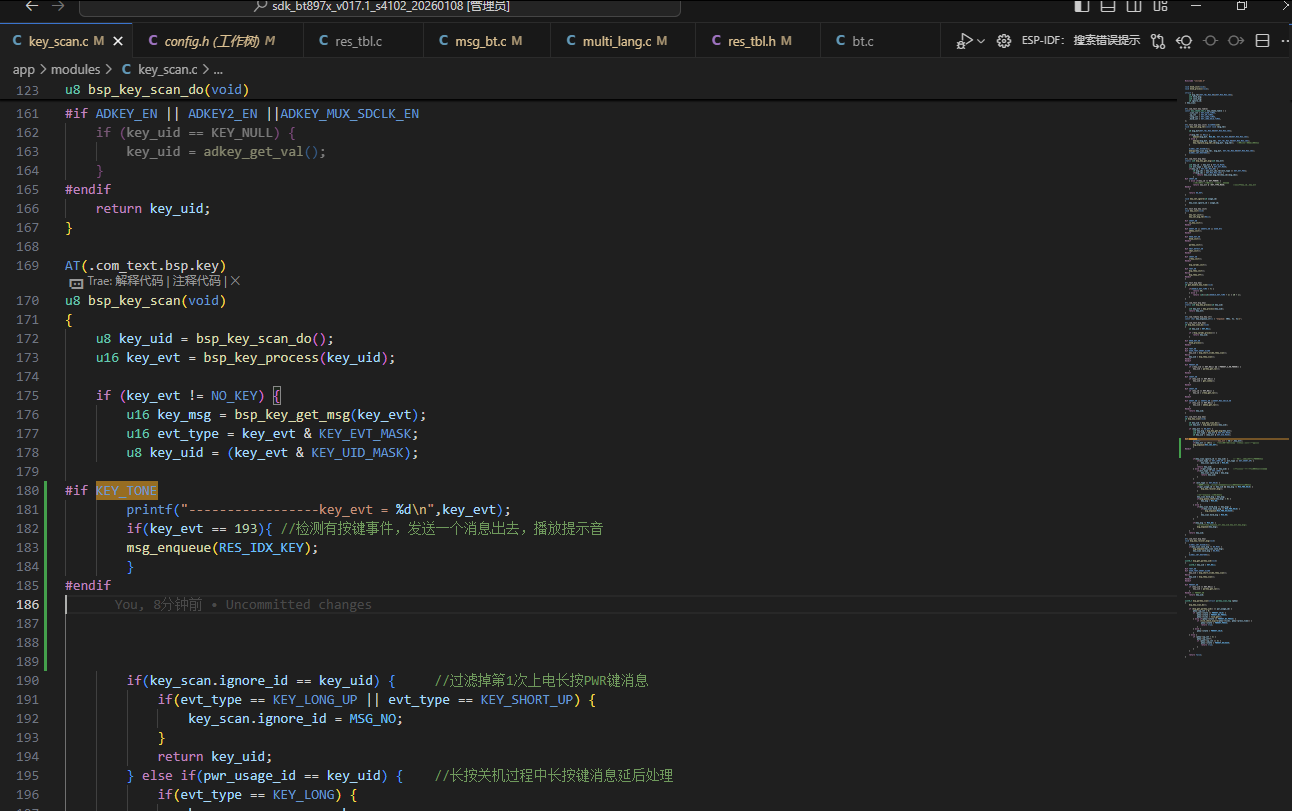This screenshot has width=1292, height=811.
Task: Go back using the navigation arrow
Action: (31, 6)
